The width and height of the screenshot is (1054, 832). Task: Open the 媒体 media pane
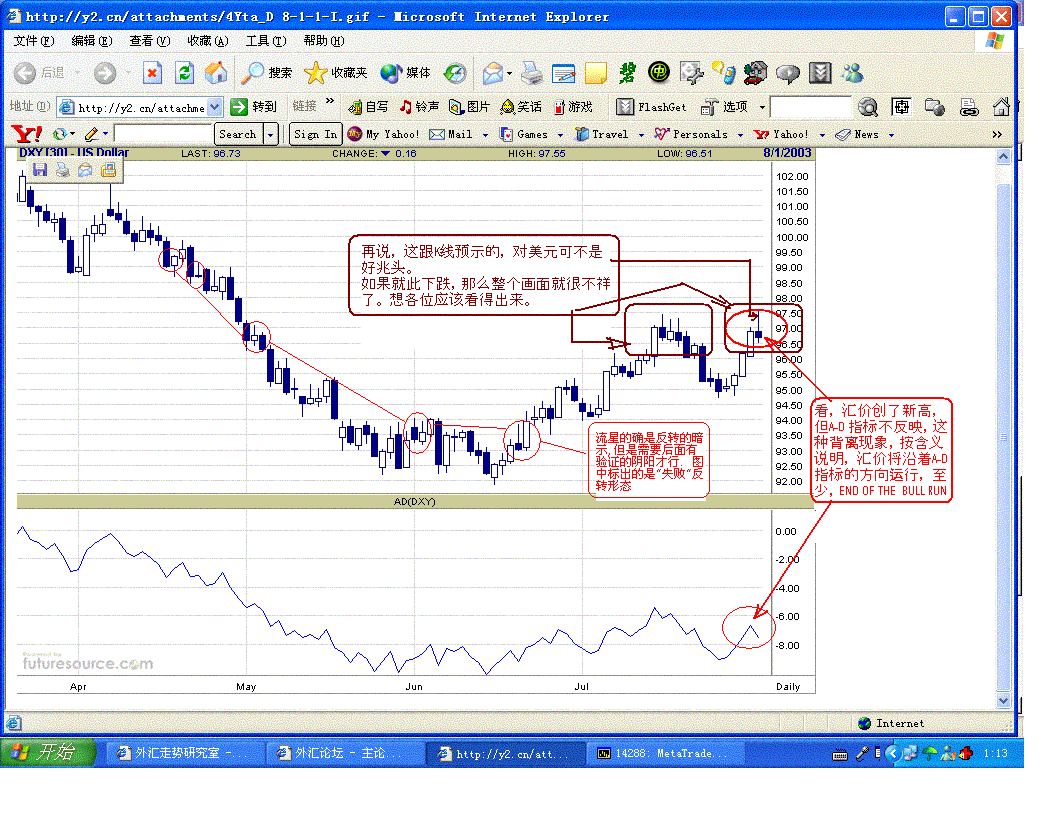pyautogui.click(x=405, y=73)
